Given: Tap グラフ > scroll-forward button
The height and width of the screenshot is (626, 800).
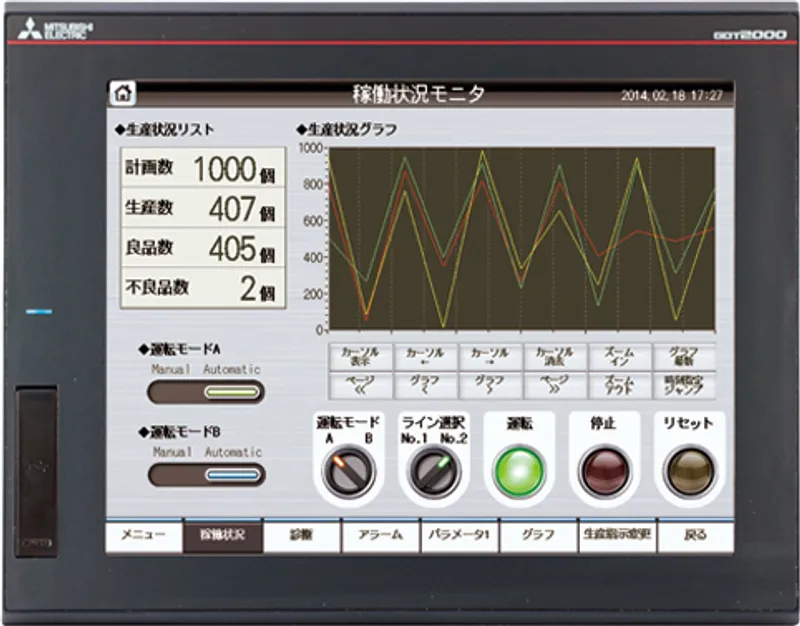Looking at the screenshot, I should click(x=490, y=386).
